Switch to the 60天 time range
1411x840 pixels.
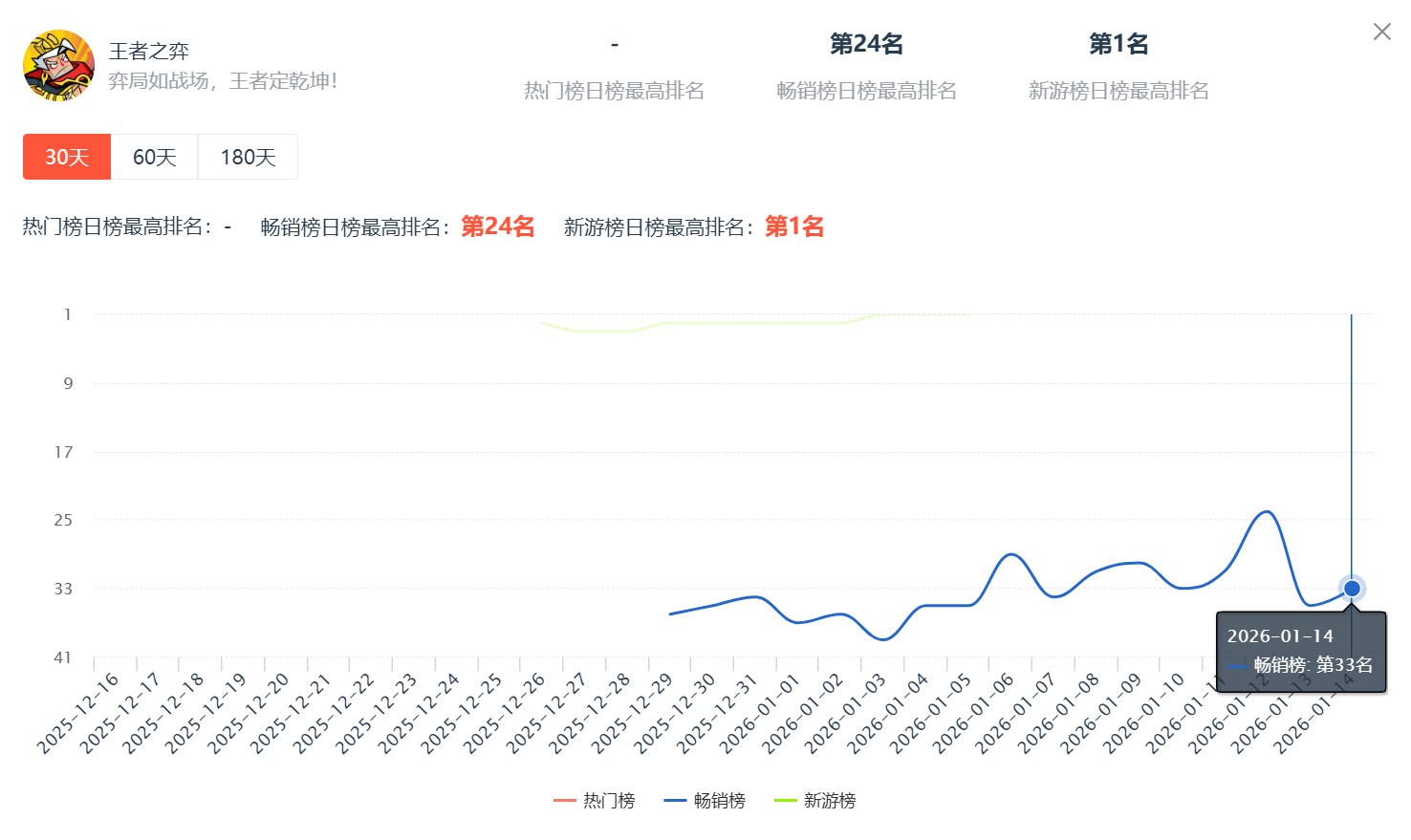coord(154,157)
